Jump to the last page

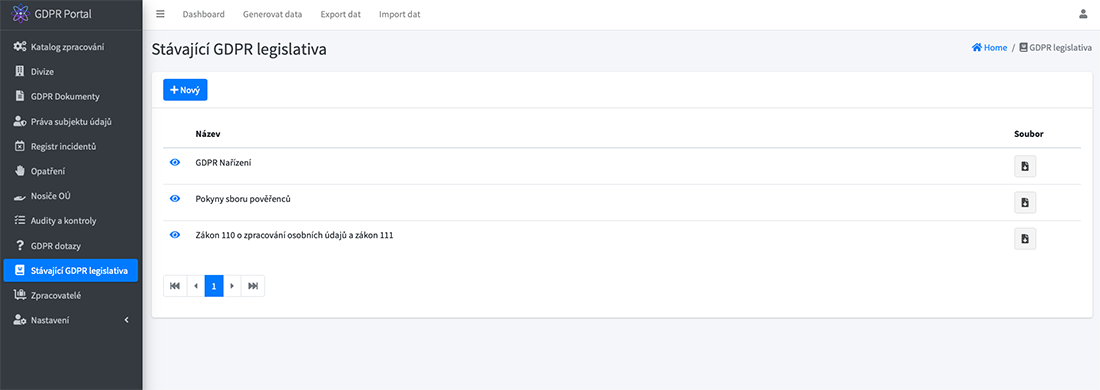[253, 286]
